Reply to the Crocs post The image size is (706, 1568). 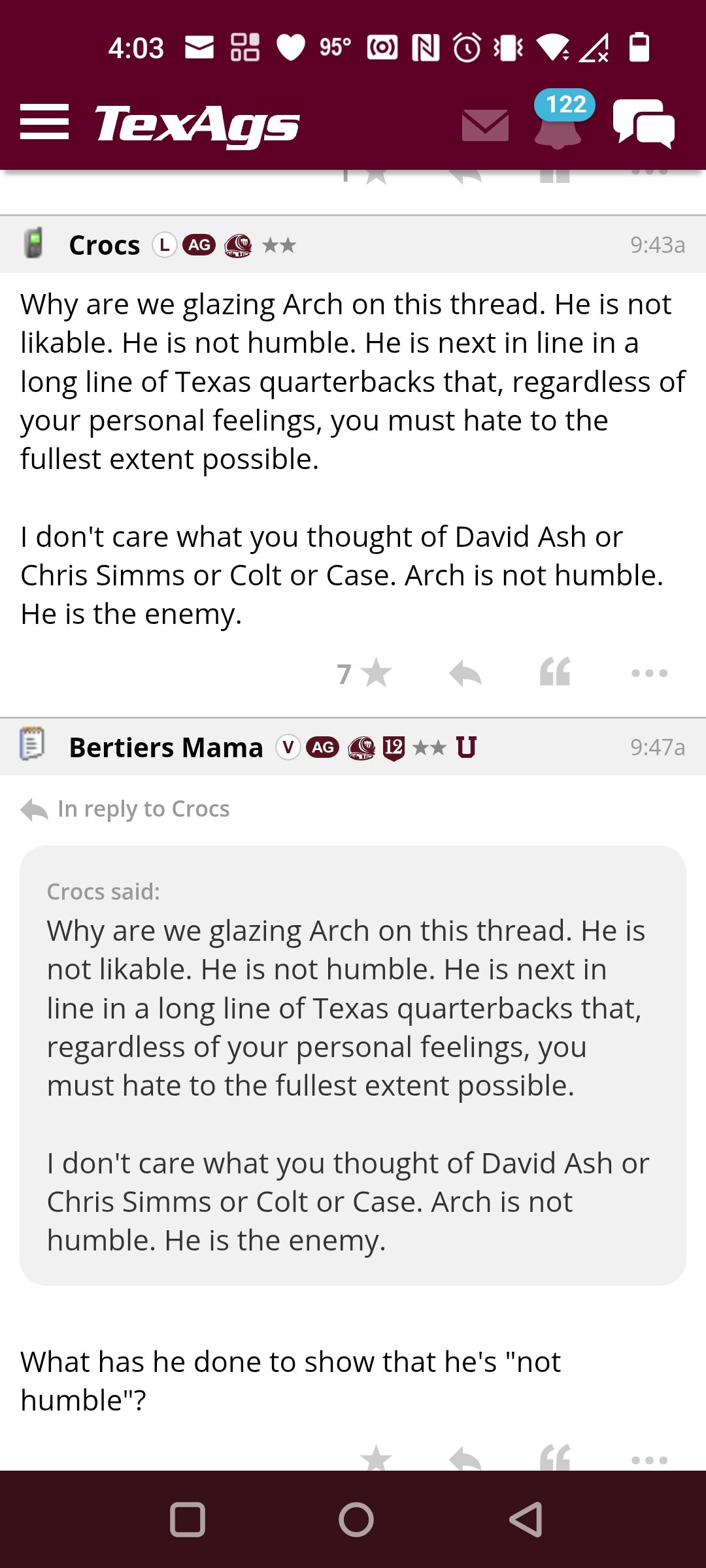point(465,673)
